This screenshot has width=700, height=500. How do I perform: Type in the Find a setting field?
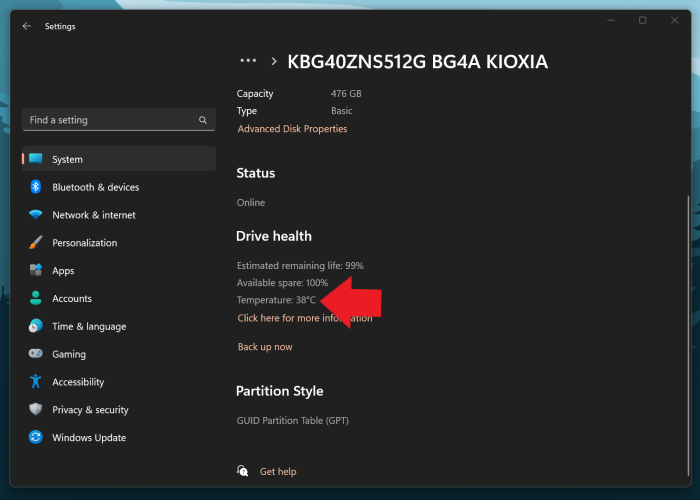coord(110,120)
